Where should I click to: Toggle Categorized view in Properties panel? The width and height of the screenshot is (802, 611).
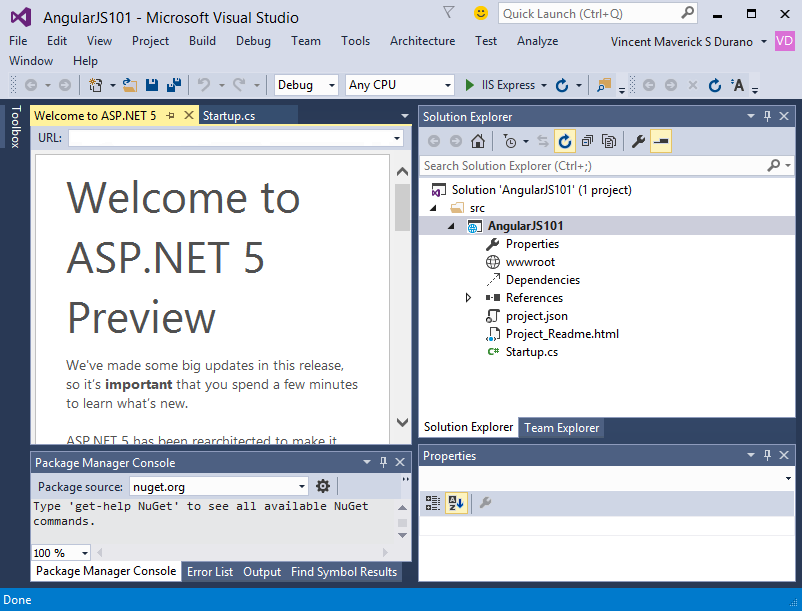[433, 503]
